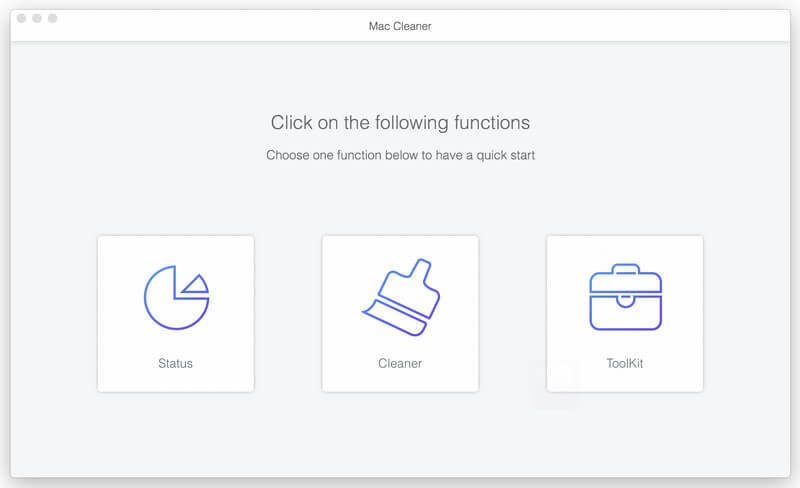
Task: Click the Mac Cleaner window title
Action: pyautogui.click(x=400, y=26)
